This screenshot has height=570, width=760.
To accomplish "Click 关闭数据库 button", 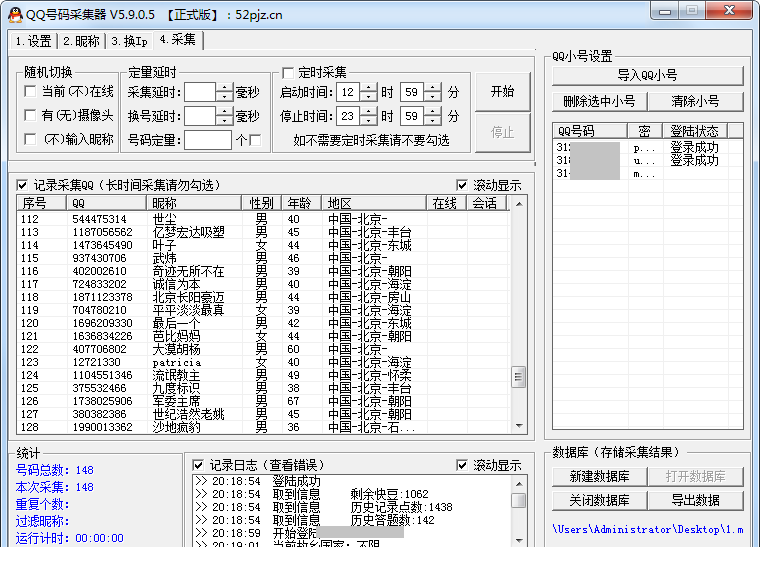I will [x=600, y=500].
